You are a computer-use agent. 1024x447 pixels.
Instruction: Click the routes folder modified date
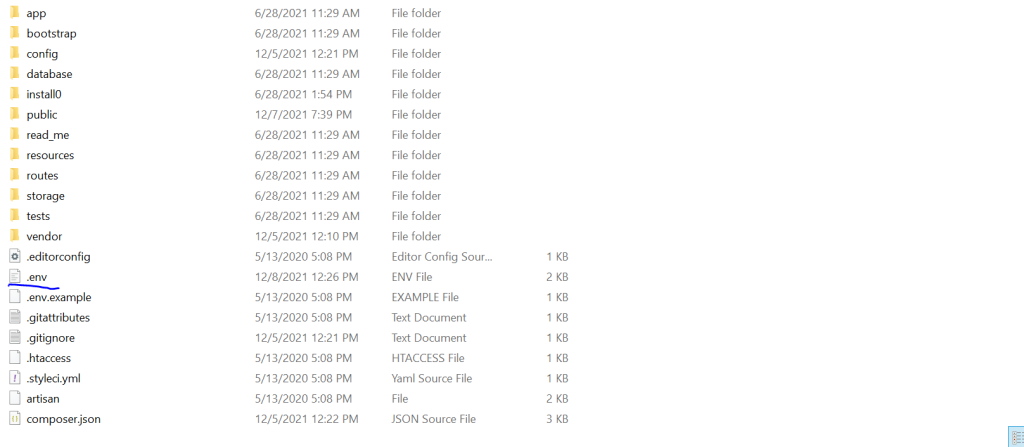[x=307, y=175]
